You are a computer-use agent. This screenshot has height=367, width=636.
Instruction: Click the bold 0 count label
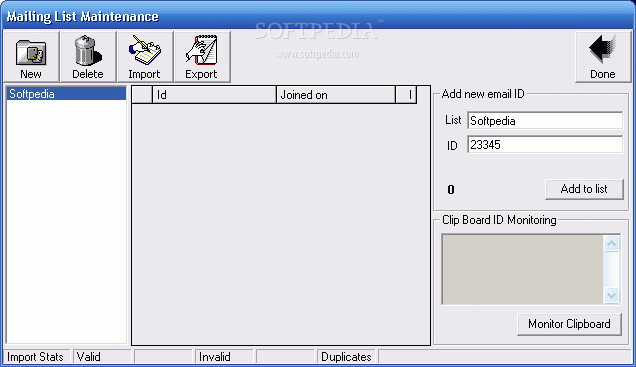451,189
